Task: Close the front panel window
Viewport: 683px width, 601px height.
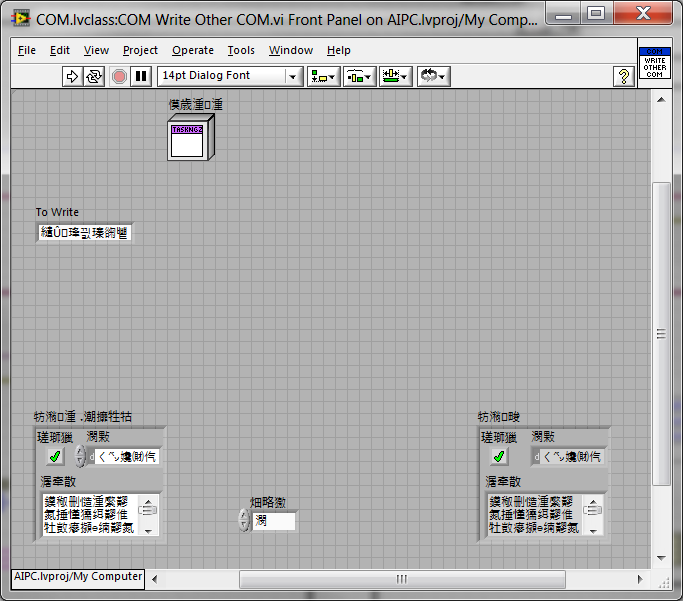Action: [x=643, y=14]
